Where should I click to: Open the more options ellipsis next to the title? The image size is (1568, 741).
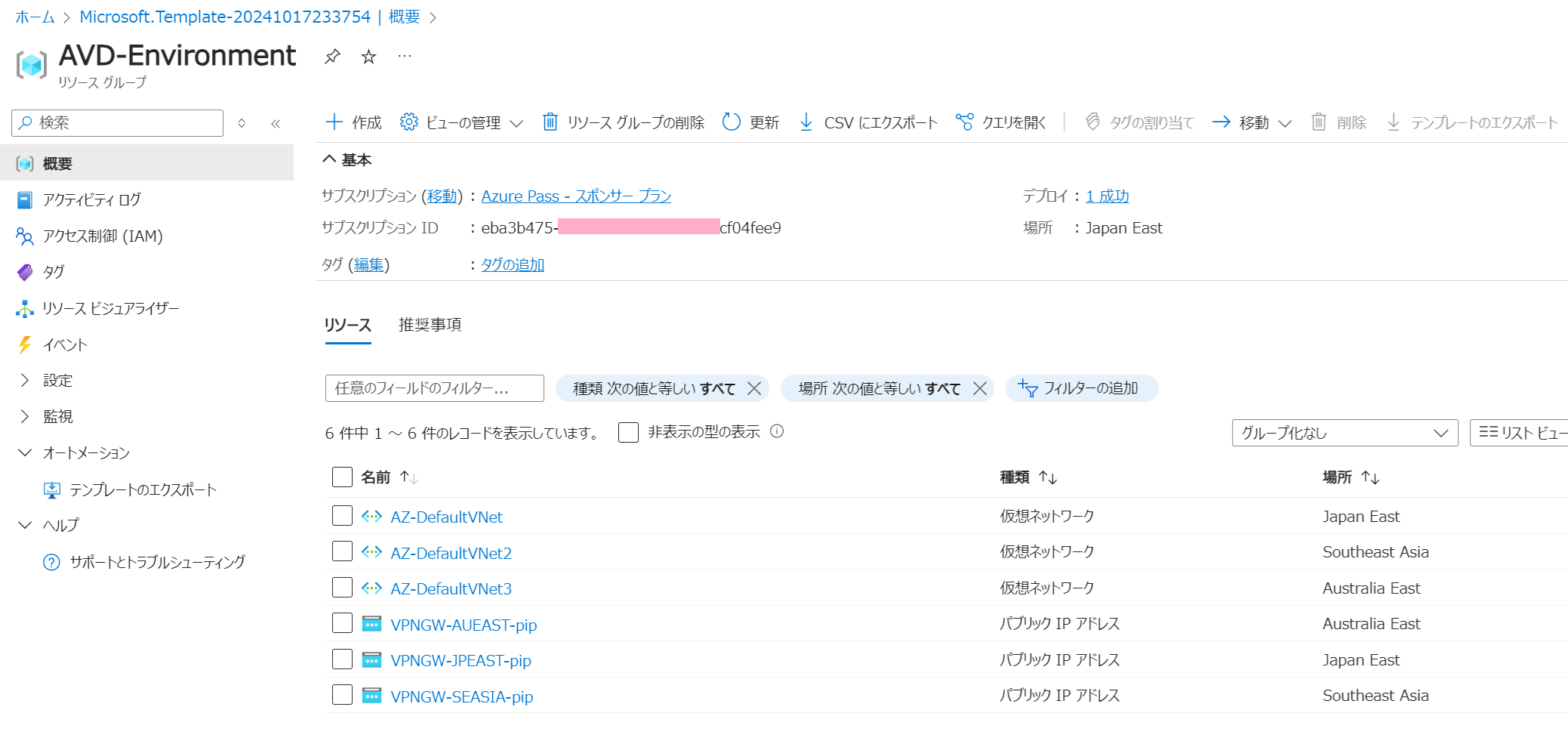coord(405,57)
